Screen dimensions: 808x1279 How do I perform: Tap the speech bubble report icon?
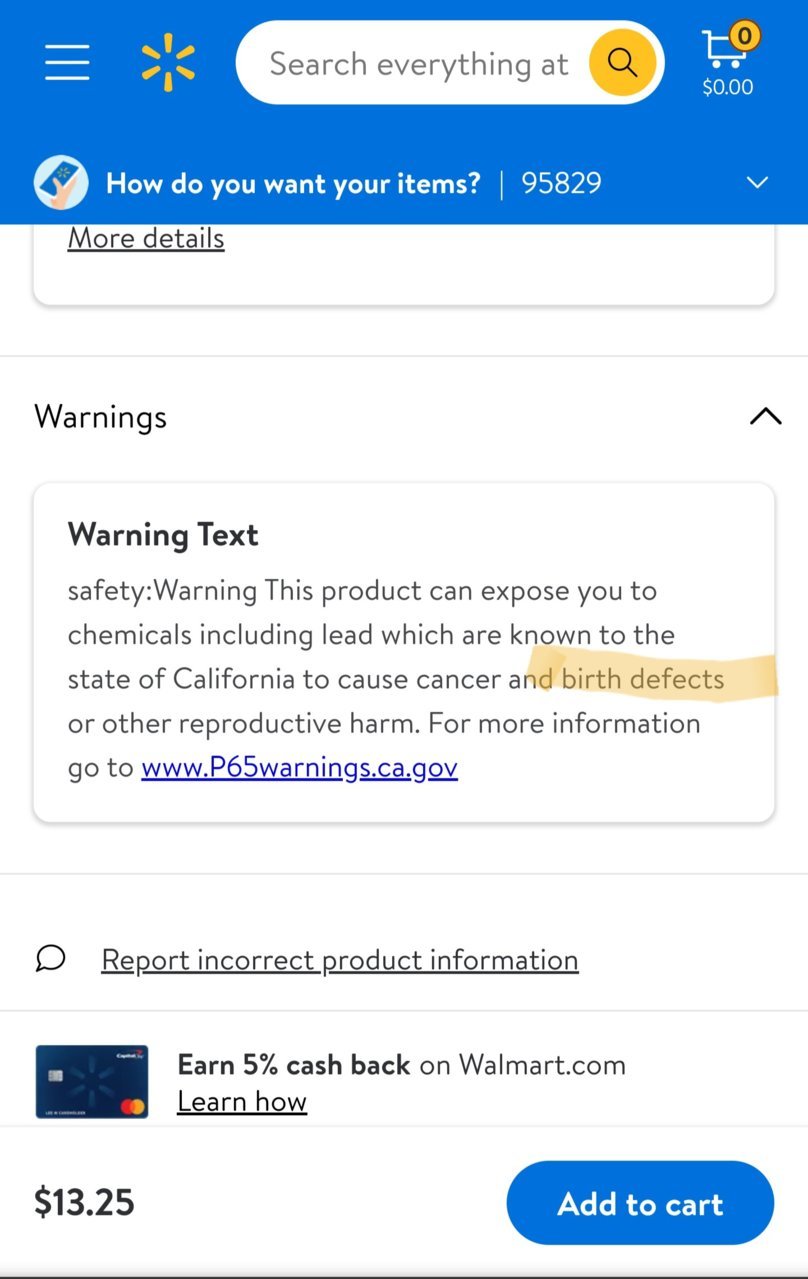51,959
